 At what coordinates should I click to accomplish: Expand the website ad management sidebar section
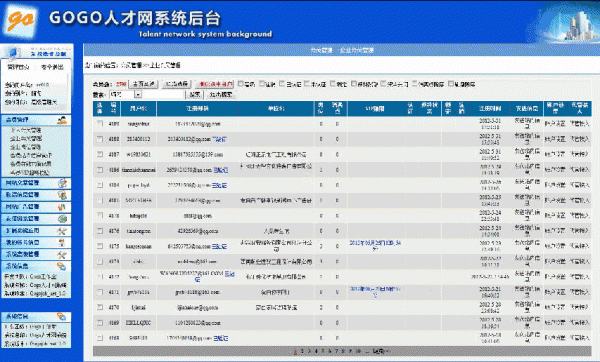(36, 207)
